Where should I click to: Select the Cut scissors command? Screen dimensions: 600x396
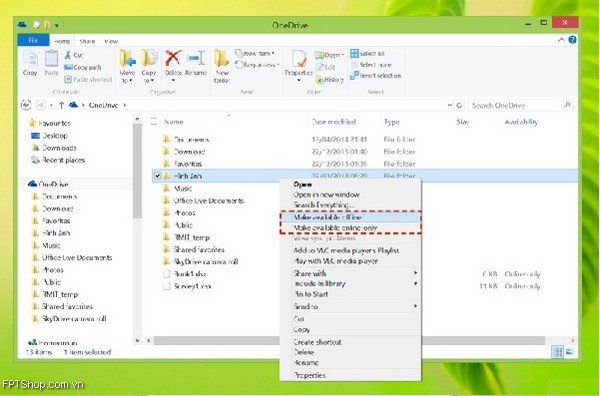coord(73,55)
